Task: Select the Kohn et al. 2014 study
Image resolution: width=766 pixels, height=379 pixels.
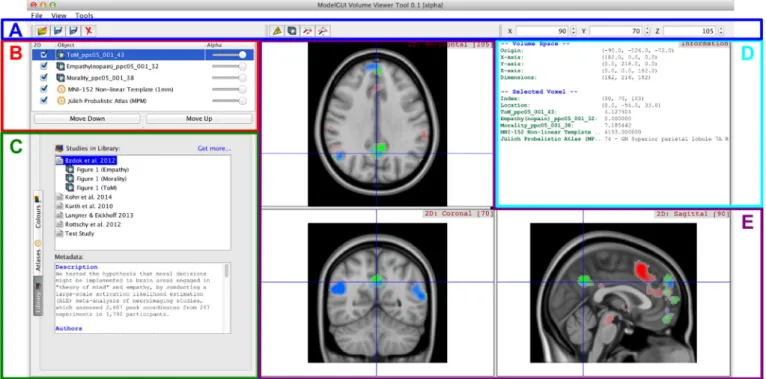Action: [88, 197]
